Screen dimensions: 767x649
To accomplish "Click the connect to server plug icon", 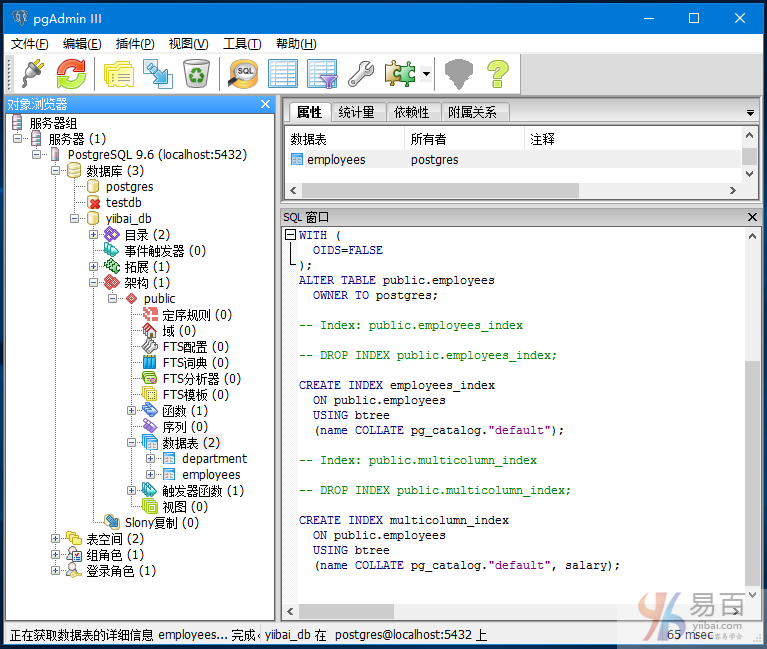I will [x=29, y=73].
